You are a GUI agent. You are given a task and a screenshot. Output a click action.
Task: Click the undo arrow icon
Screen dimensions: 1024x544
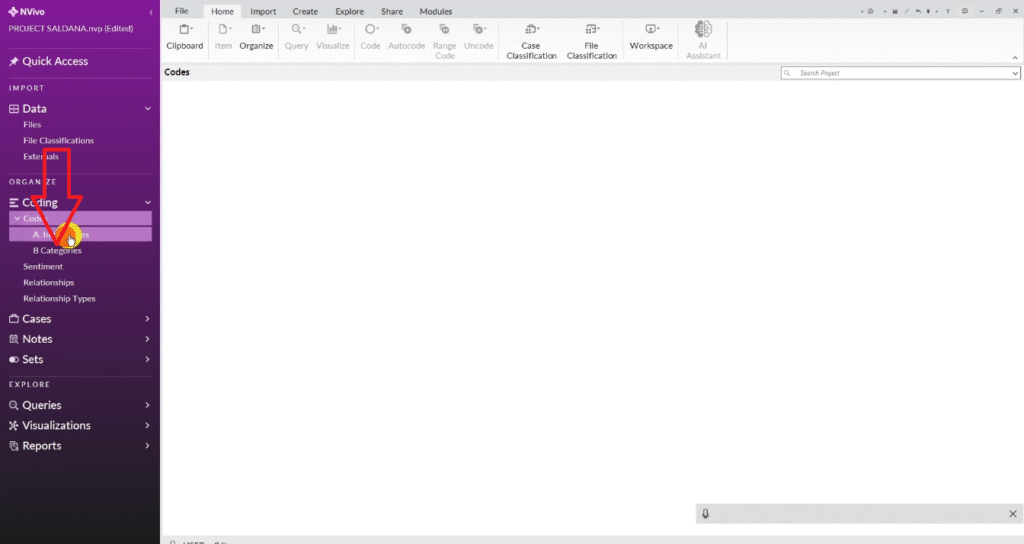click(x=918, y=11)
